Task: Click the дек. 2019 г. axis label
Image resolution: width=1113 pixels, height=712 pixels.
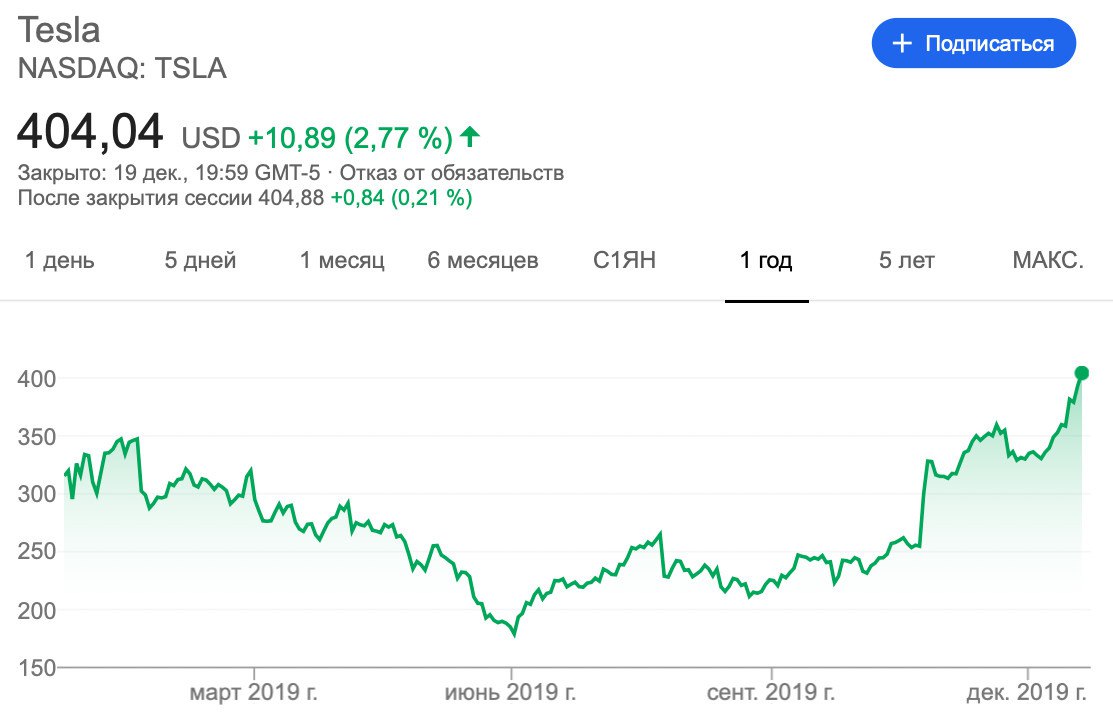Action: pos(1027,692)
